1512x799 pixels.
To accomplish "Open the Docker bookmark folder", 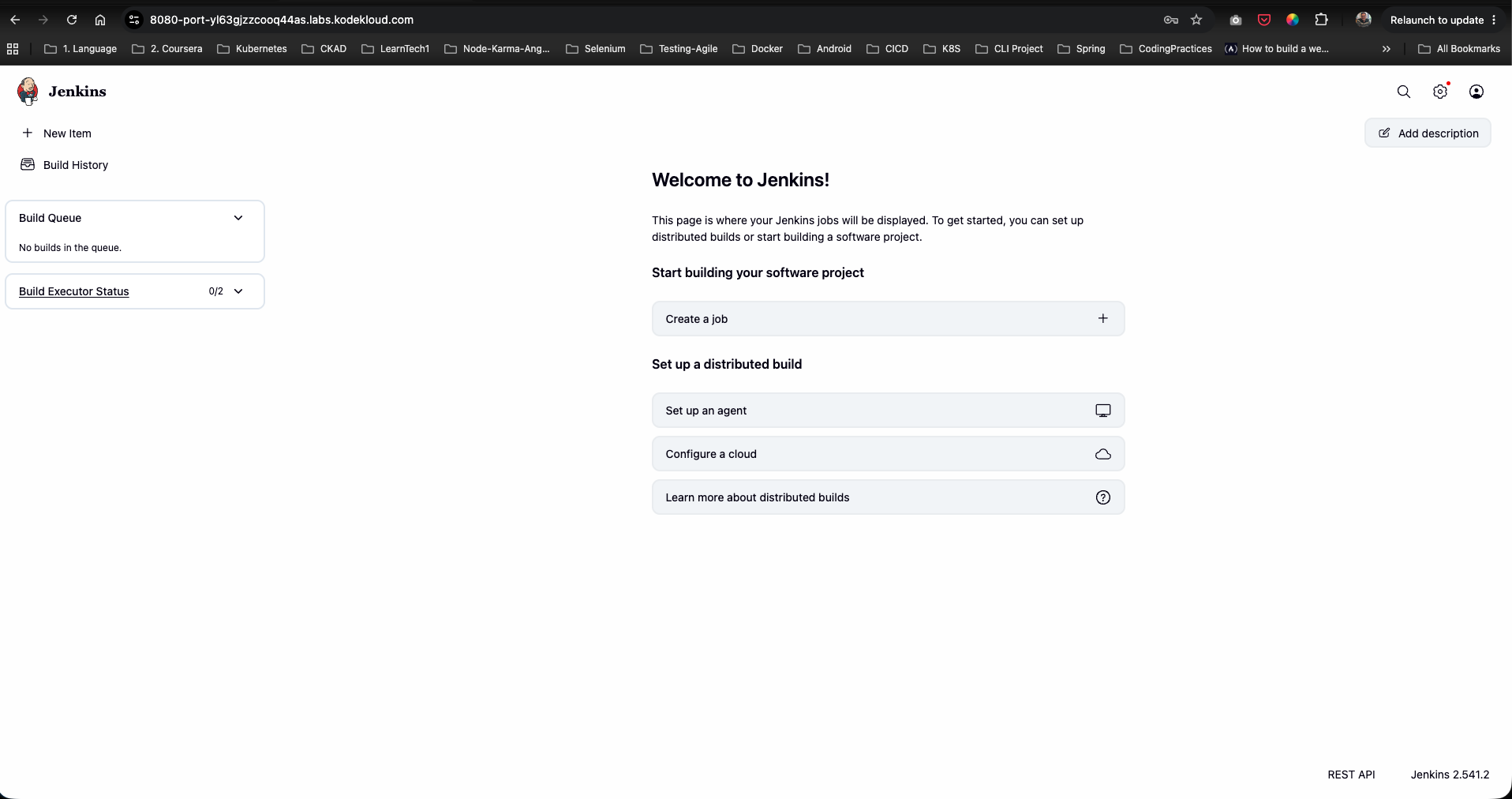I will coord(758,49).
